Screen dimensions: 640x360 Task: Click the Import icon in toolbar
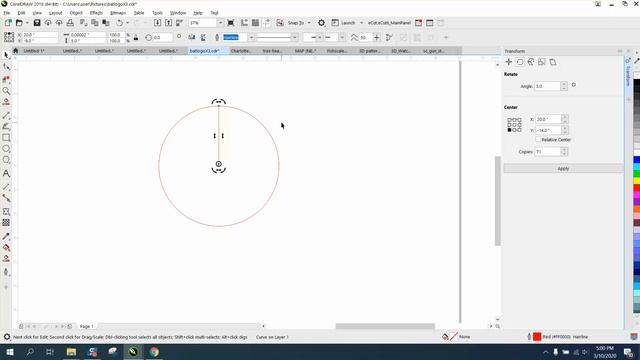point(157,23)
